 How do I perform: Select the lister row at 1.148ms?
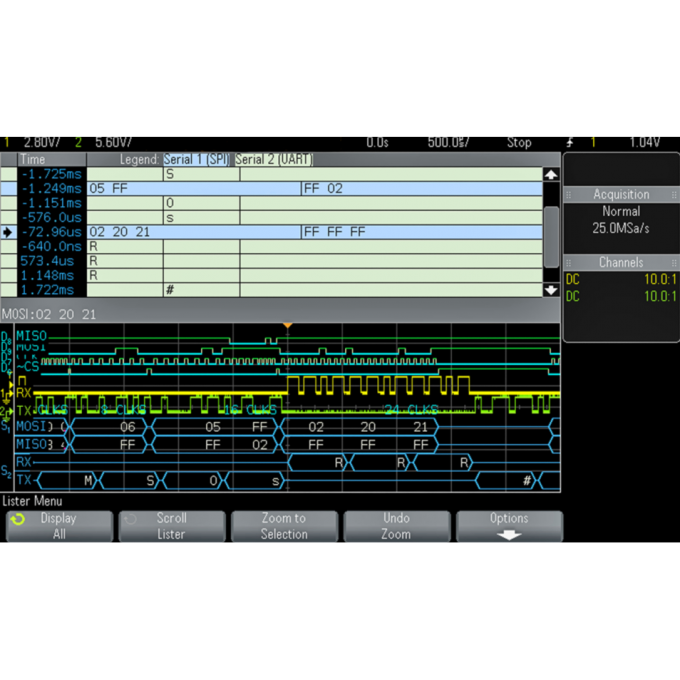pos(271,275)
